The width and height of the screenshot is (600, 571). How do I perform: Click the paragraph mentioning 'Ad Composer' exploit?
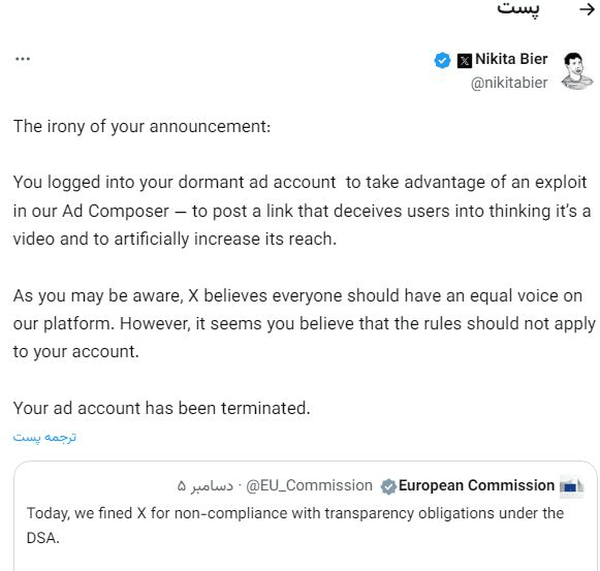click(300, 211)
